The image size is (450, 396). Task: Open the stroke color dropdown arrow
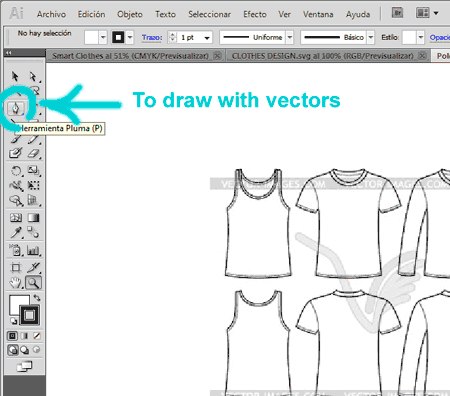[130, 37]
